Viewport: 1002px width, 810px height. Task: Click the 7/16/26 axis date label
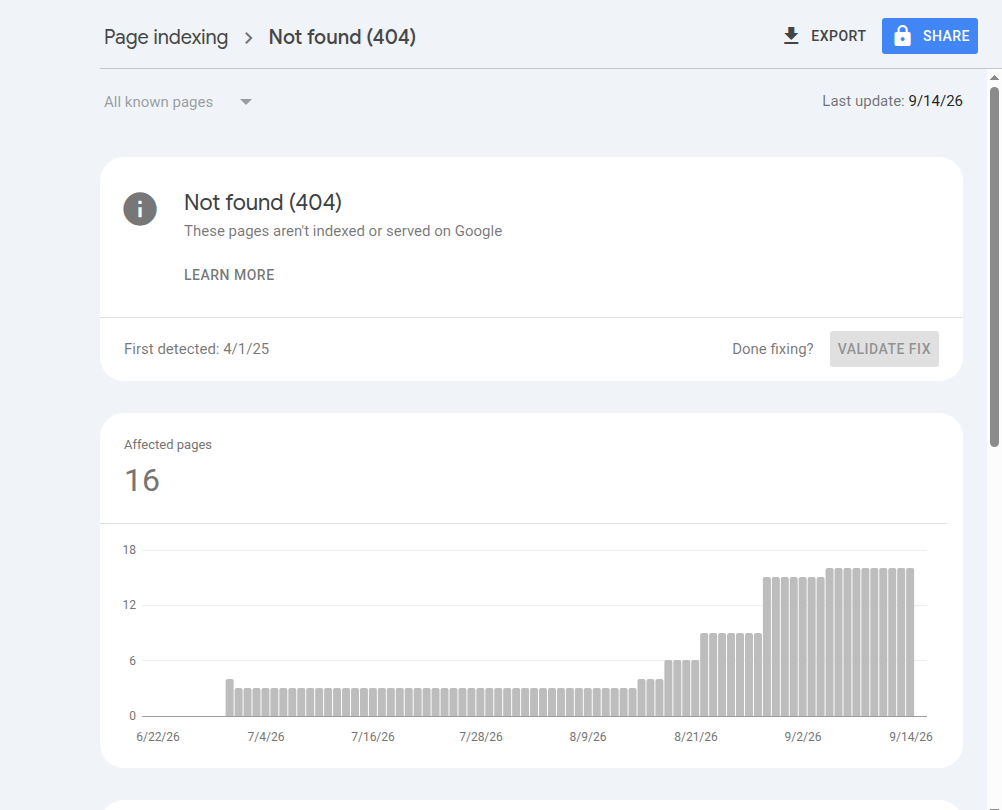373,737
